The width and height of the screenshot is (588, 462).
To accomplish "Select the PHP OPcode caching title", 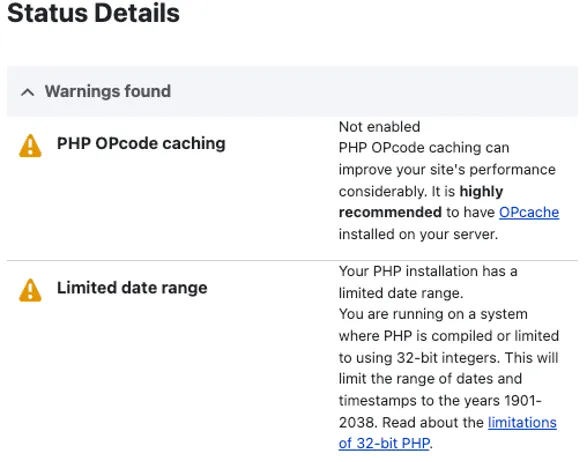I will (141, 143).
